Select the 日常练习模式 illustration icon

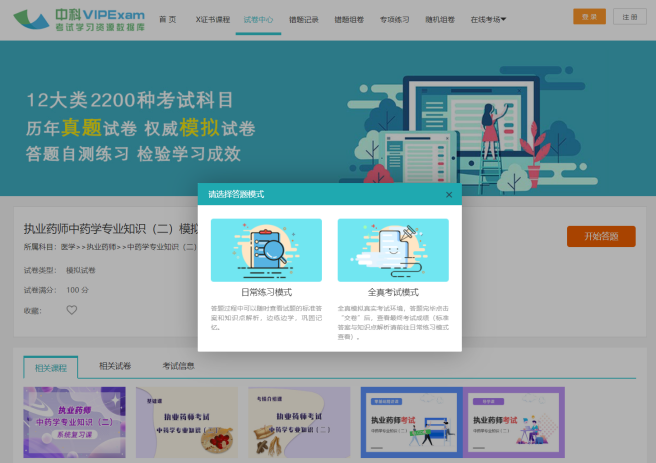266,250
